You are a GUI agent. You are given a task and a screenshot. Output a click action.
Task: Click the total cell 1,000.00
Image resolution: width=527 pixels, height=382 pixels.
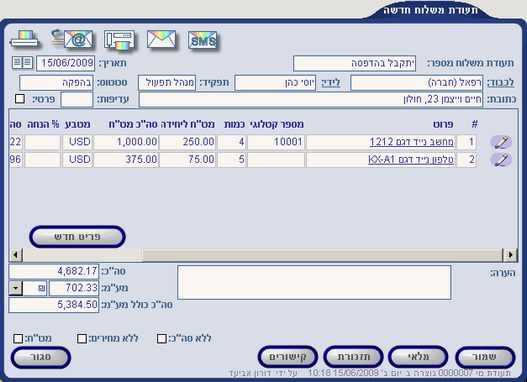tap(126, 142)
